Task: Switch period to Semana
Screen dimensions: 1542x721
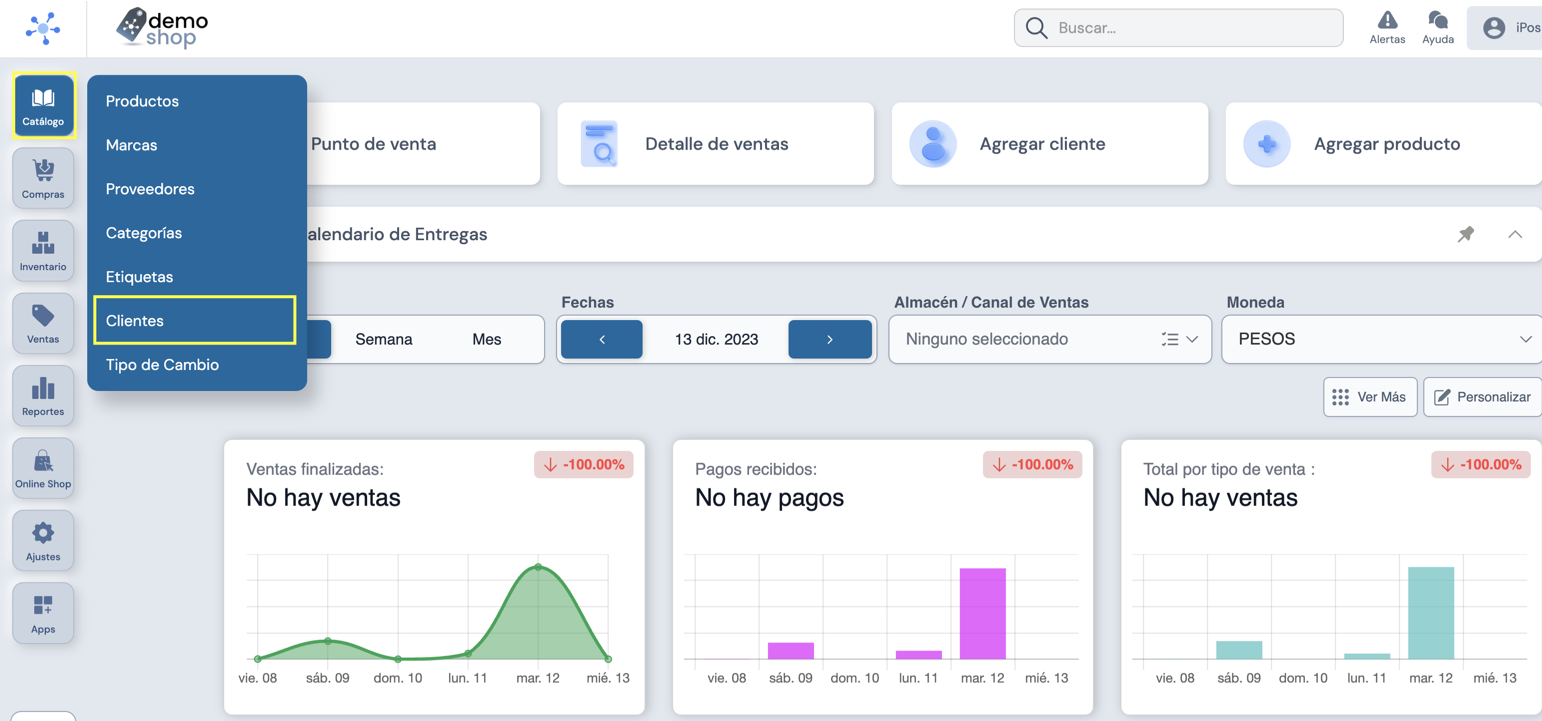Action: click(384, 339)
